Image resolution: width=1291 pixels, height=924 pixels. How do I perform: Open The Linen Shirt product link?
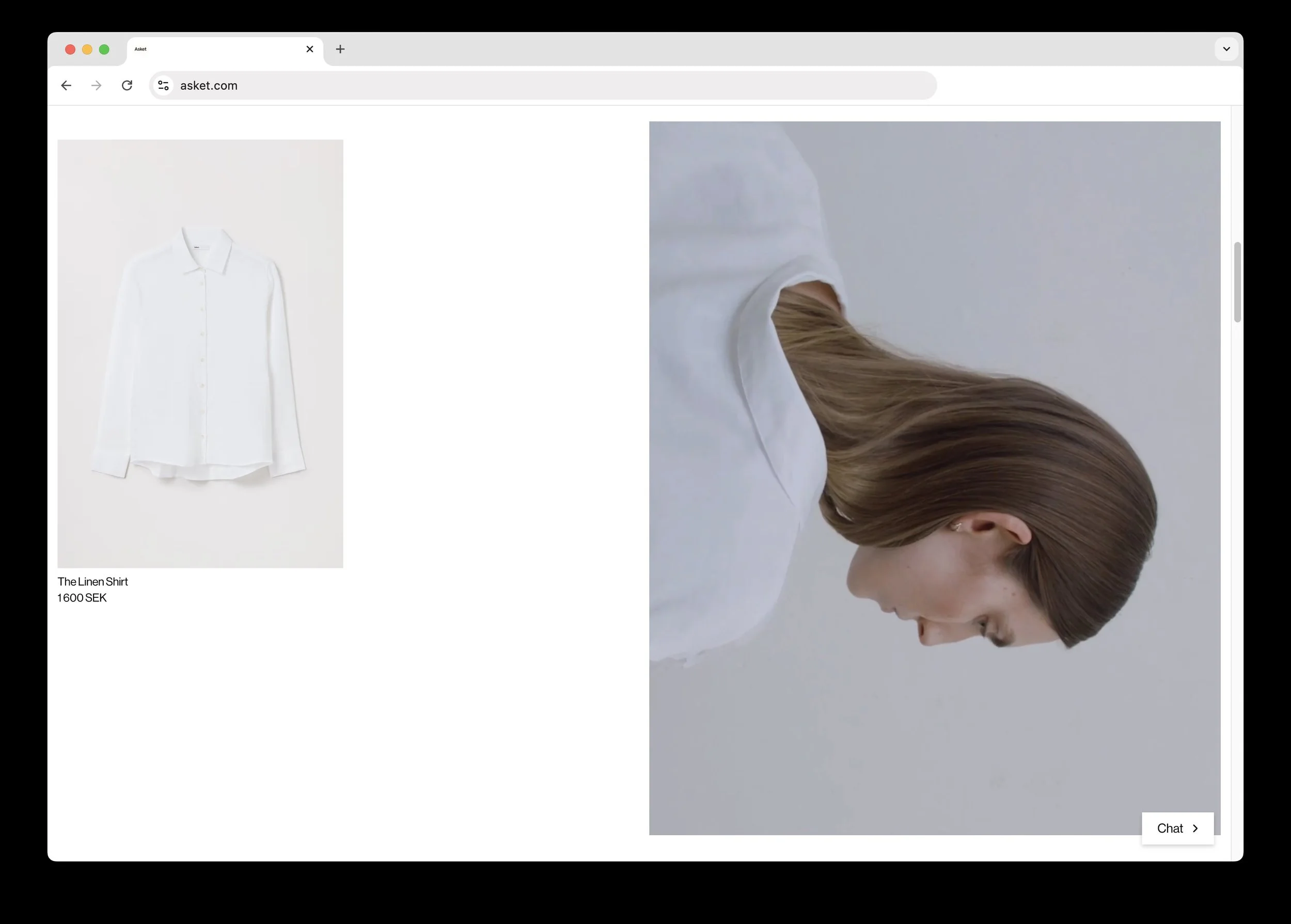click(x=93, y=581)
